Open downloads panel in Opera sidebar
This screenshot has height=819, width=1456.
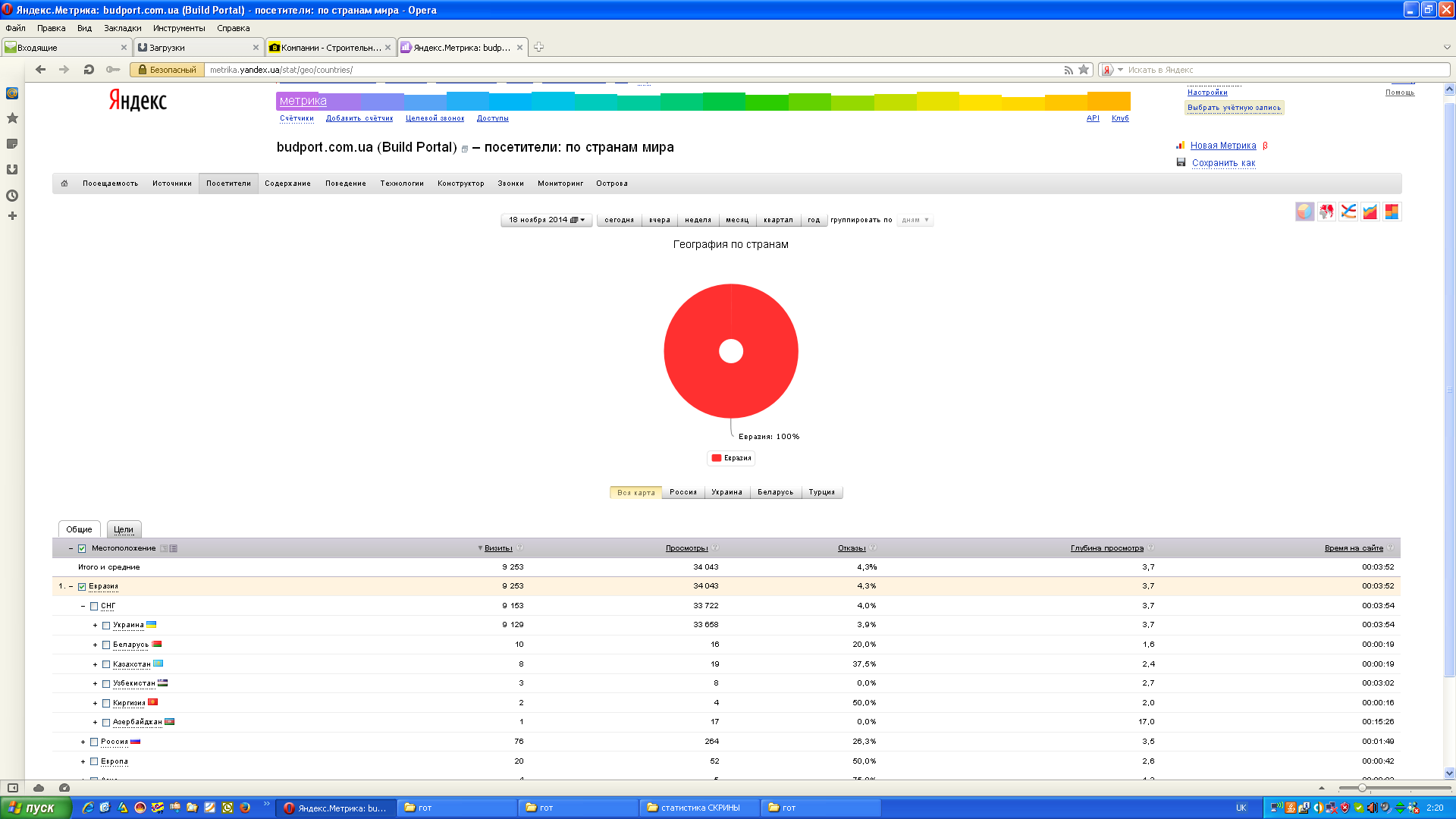12,170
